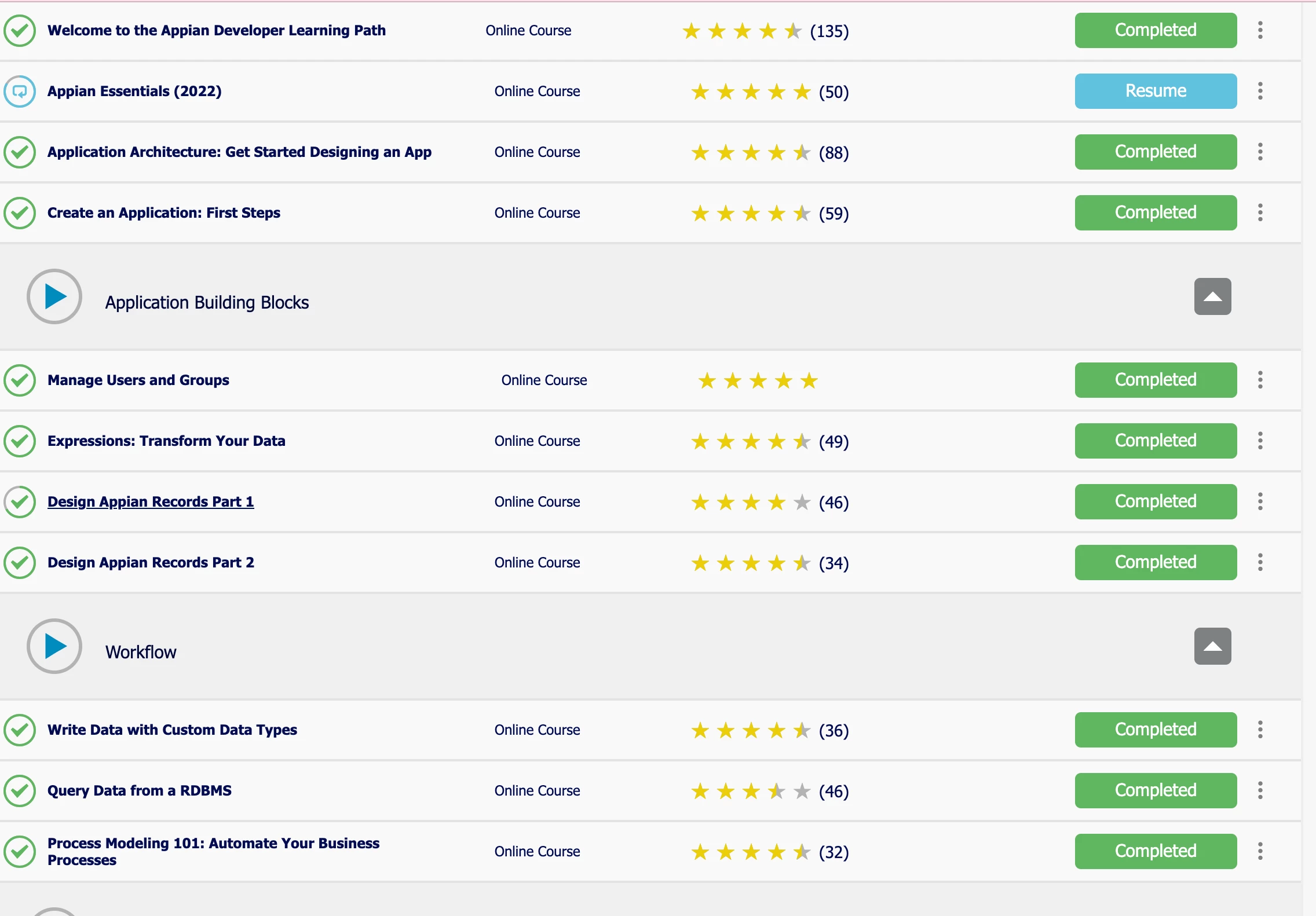Screen dimensions: 1316x916
Task: Click checkmark icon beside Manage Users and Groups
Action: (20, 380)
